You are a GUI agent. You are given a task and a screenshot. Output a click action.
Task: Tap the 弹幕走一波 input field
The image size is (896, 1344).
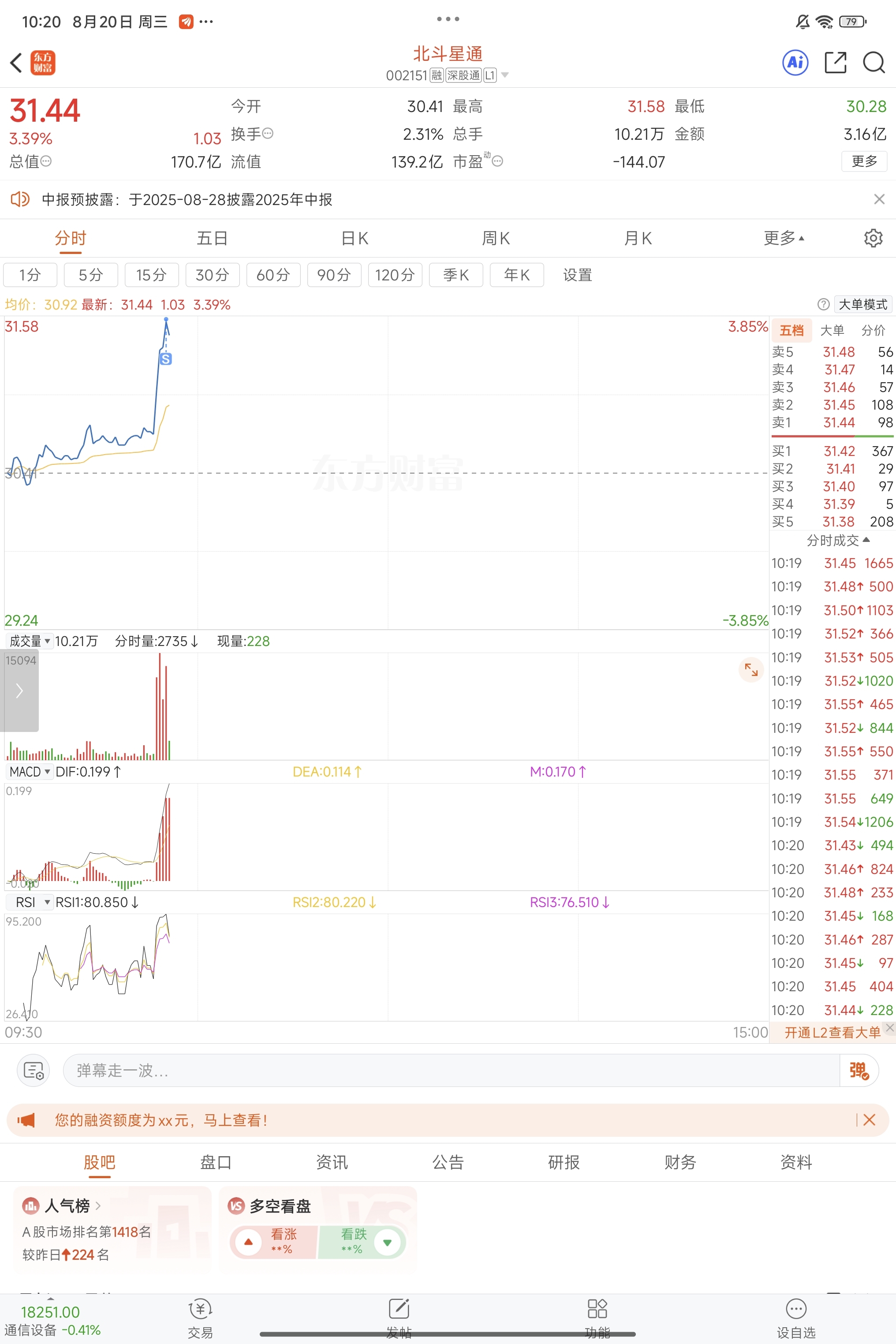(451, 1070)
